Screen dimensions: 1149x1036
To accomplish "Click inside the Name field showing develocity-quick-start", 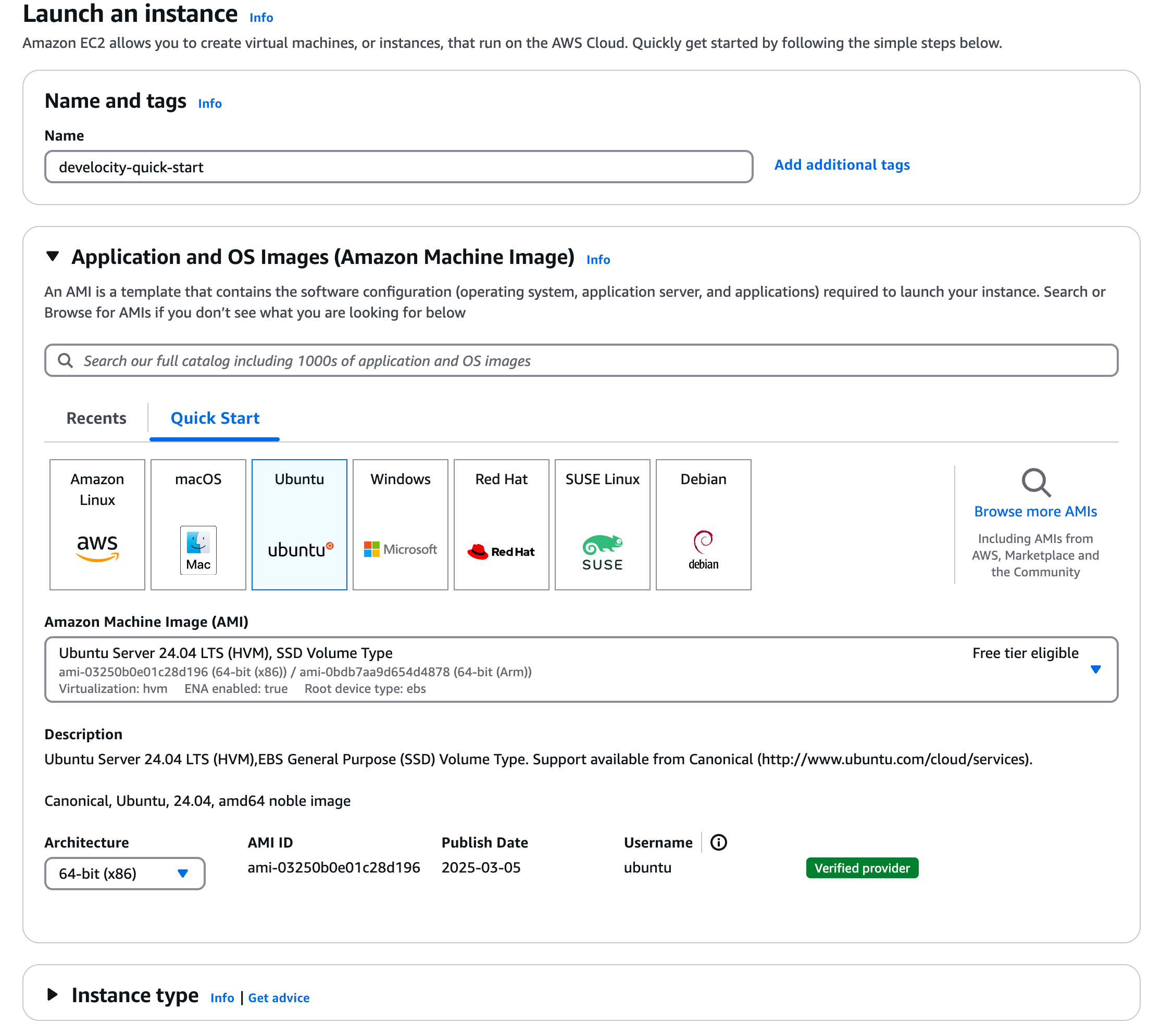I will 398,167.
